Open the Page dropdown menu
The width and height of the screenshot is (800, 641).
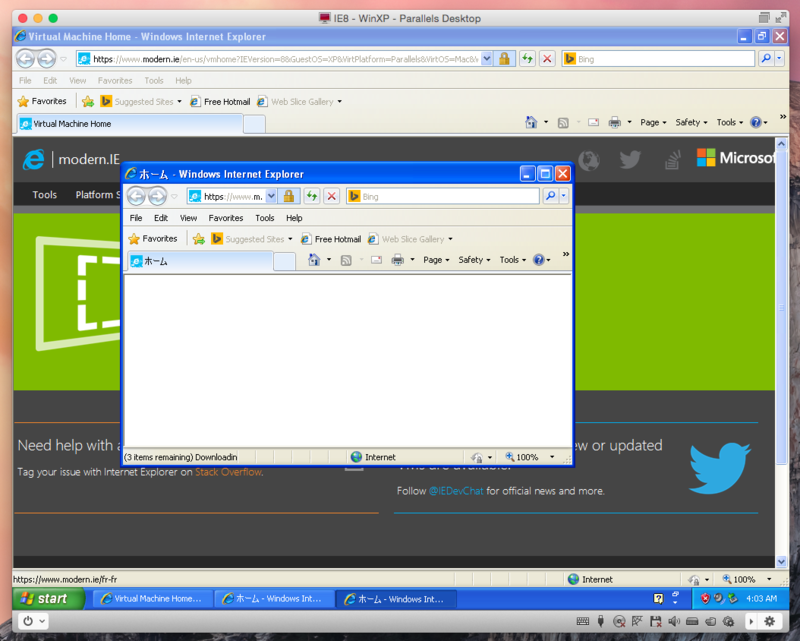point(433,259)
